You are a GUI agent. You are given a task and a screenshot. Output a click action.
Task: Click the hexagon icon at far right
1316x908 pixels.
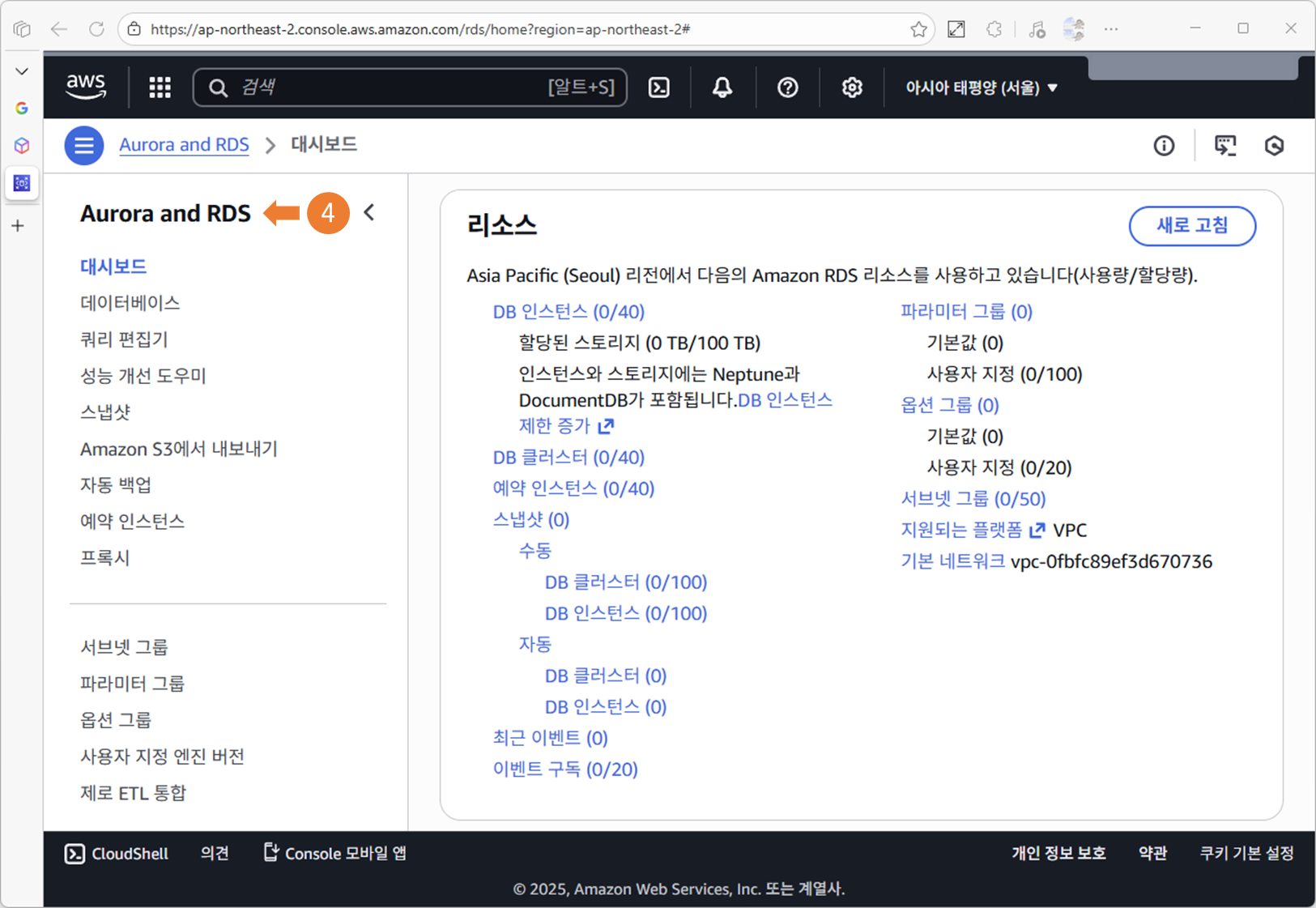pos(1275,146)
